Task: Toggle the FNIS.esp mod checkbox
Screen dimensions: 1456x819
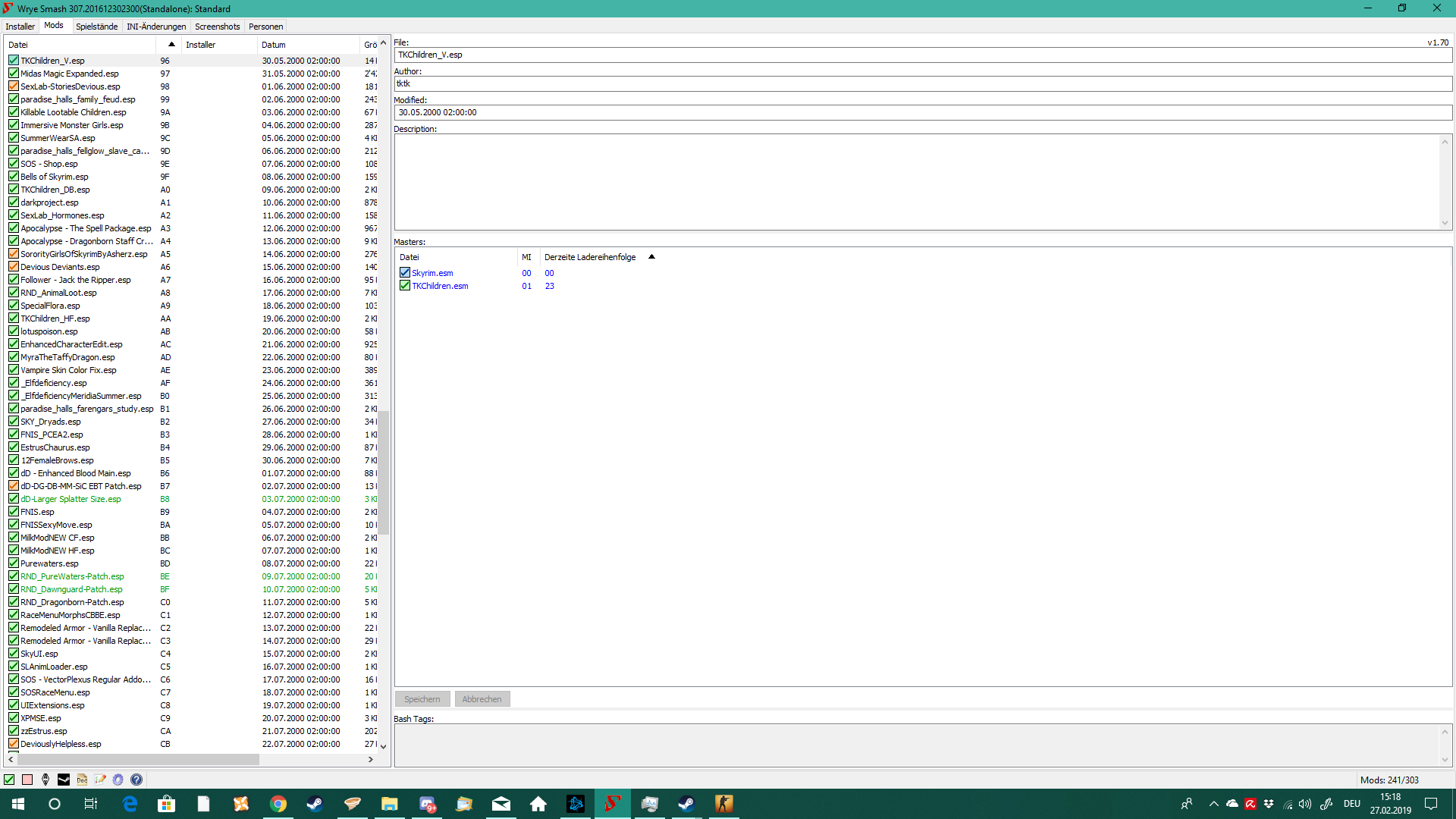Action: click(14, 512)
